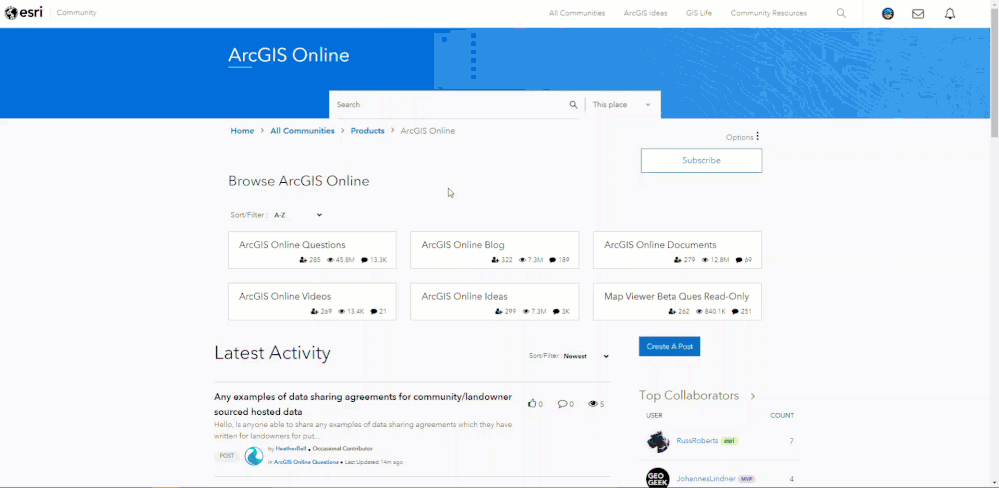
Task: Click the Browse ArcGIS Online heading
Action: (299, 181)
